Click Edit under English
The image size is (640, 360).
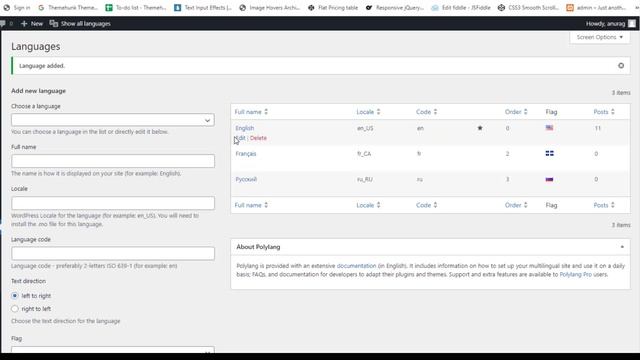coord(240,138)
